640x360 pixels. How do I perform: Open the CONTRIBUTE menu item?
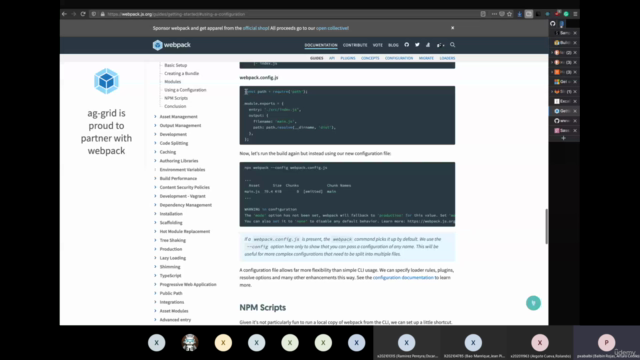(x=355, y=45)
